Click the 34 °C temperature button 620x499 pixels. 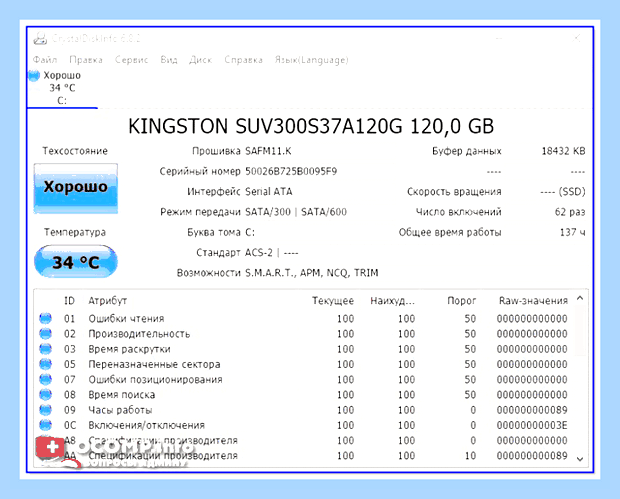pos(76,261)
